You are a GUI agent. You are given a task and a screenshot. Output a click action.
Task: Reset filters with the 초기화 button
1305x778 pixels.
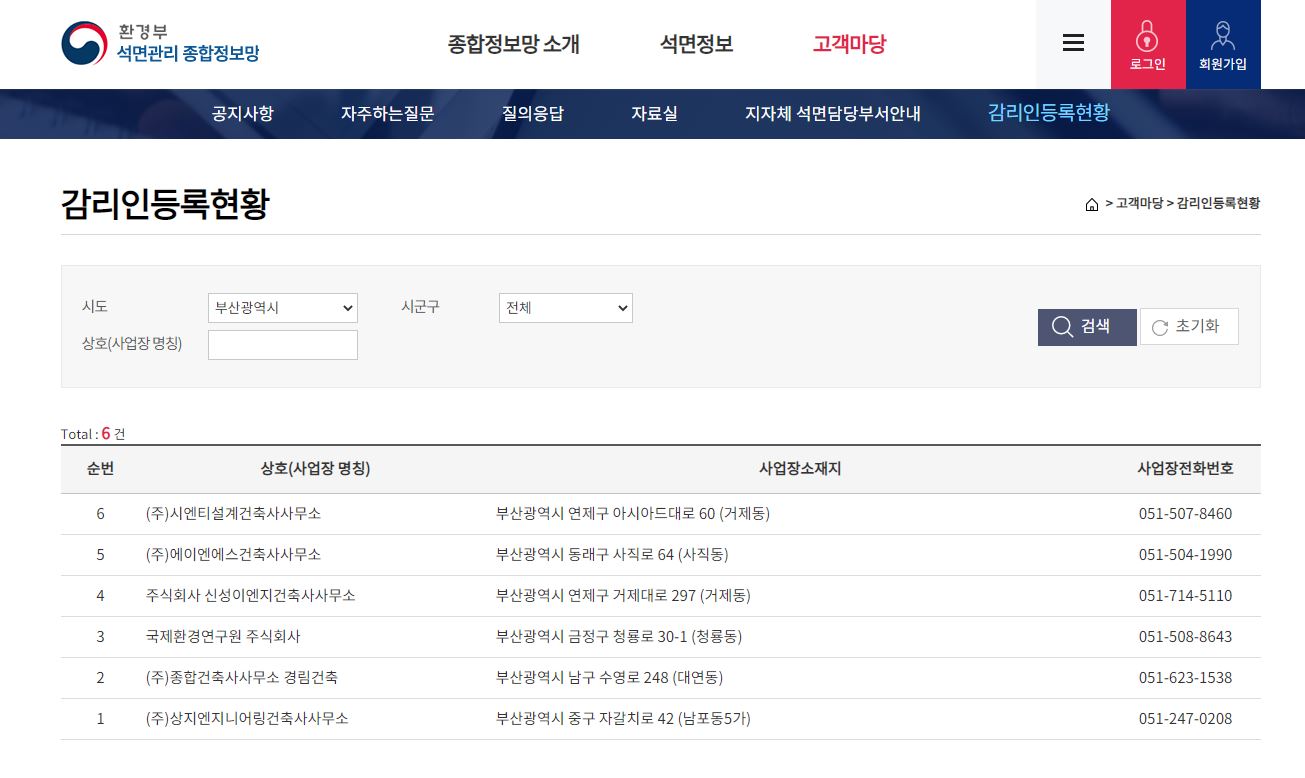coord(1188,327)
